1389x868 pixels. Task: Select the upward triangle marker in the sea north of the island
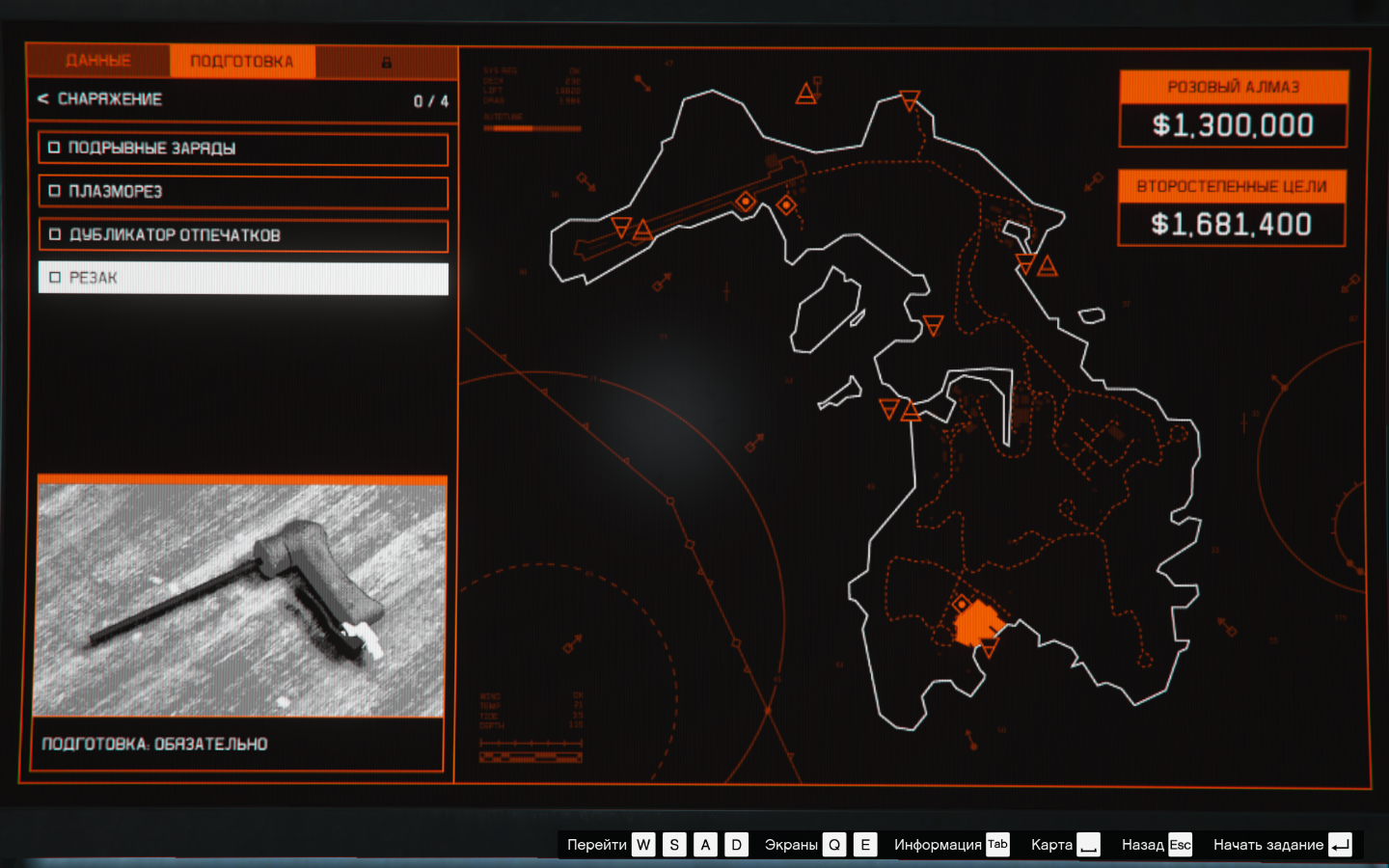point(806,94)
